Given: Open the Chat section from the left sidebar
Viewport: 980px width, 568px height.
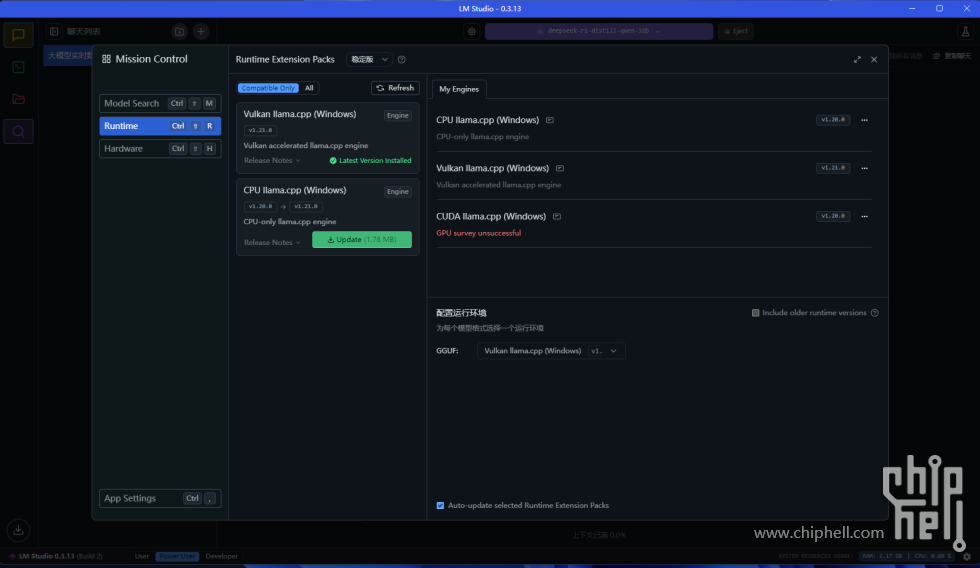Looking at the screenshot, I should (x=18, y=35).
